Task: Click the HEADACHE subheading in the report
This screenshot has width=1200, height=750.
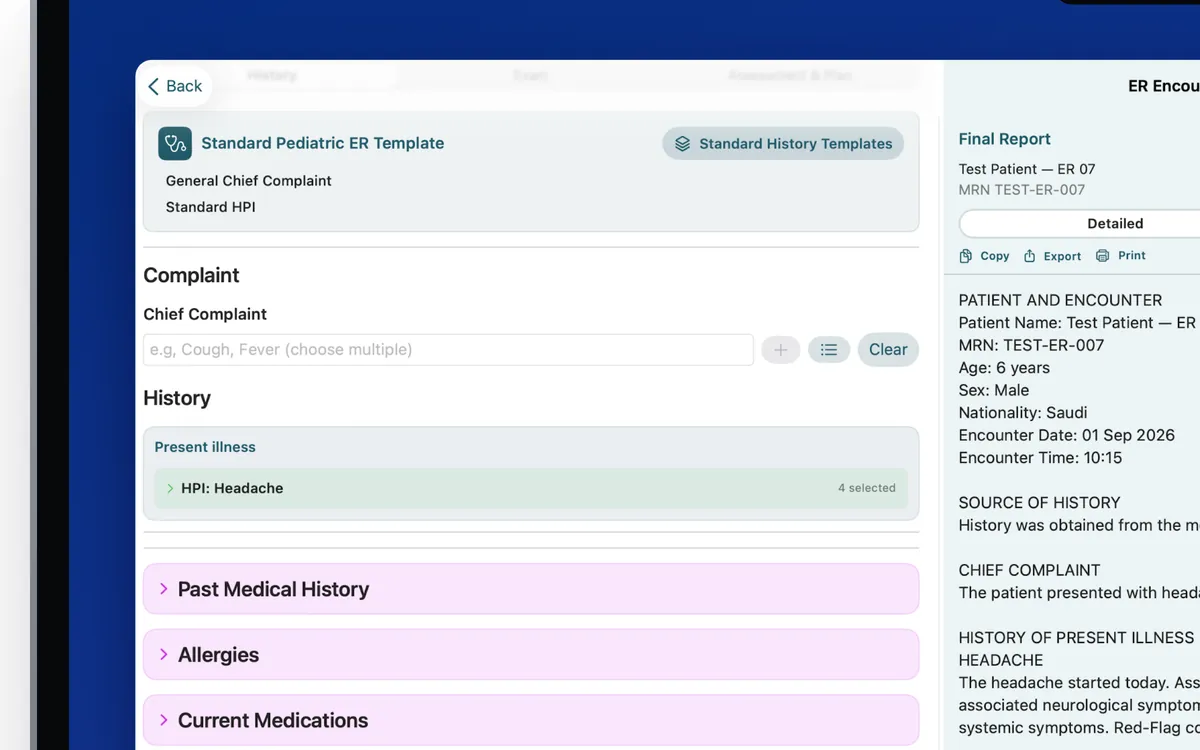Action: pyautogui.click(x=1000, y=660)
